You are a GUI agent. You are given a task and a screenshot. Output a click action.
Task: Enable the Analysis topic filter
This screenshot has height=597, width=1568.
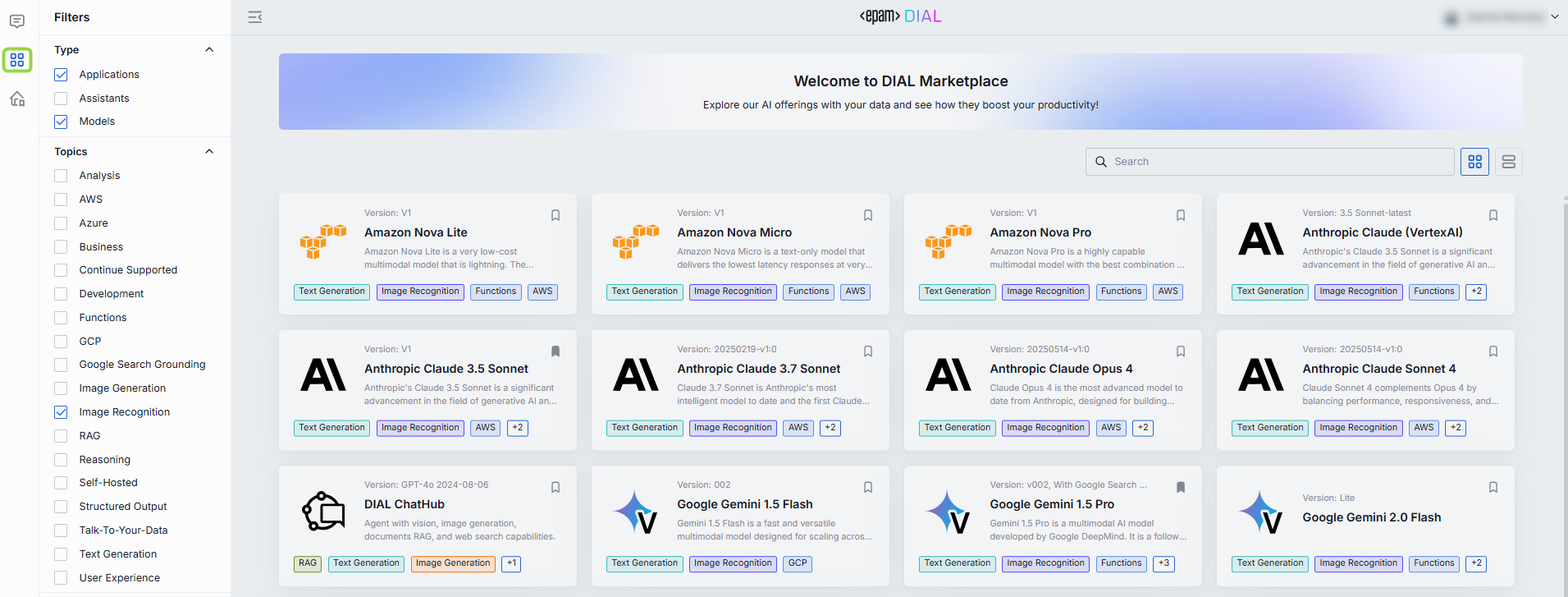coord(61,176)
